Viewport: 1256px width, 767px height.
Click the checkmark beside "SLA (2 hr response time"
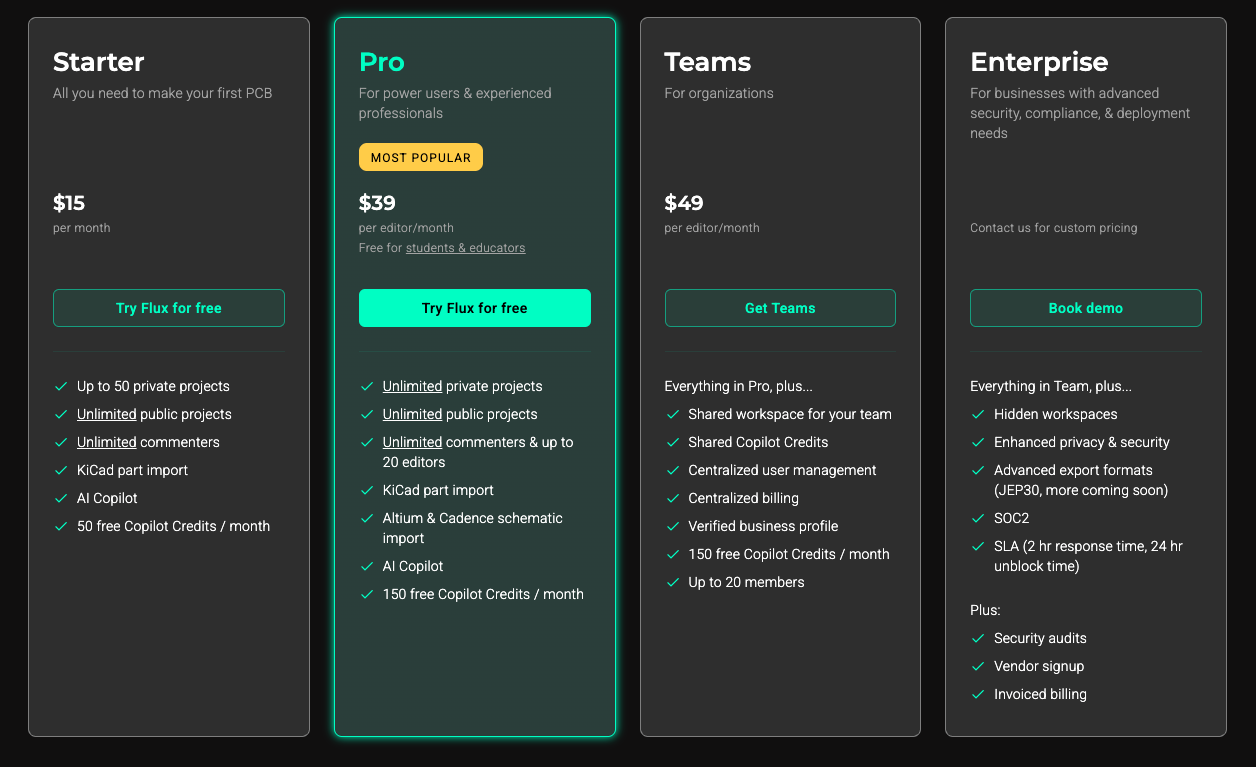pos(978,546)
